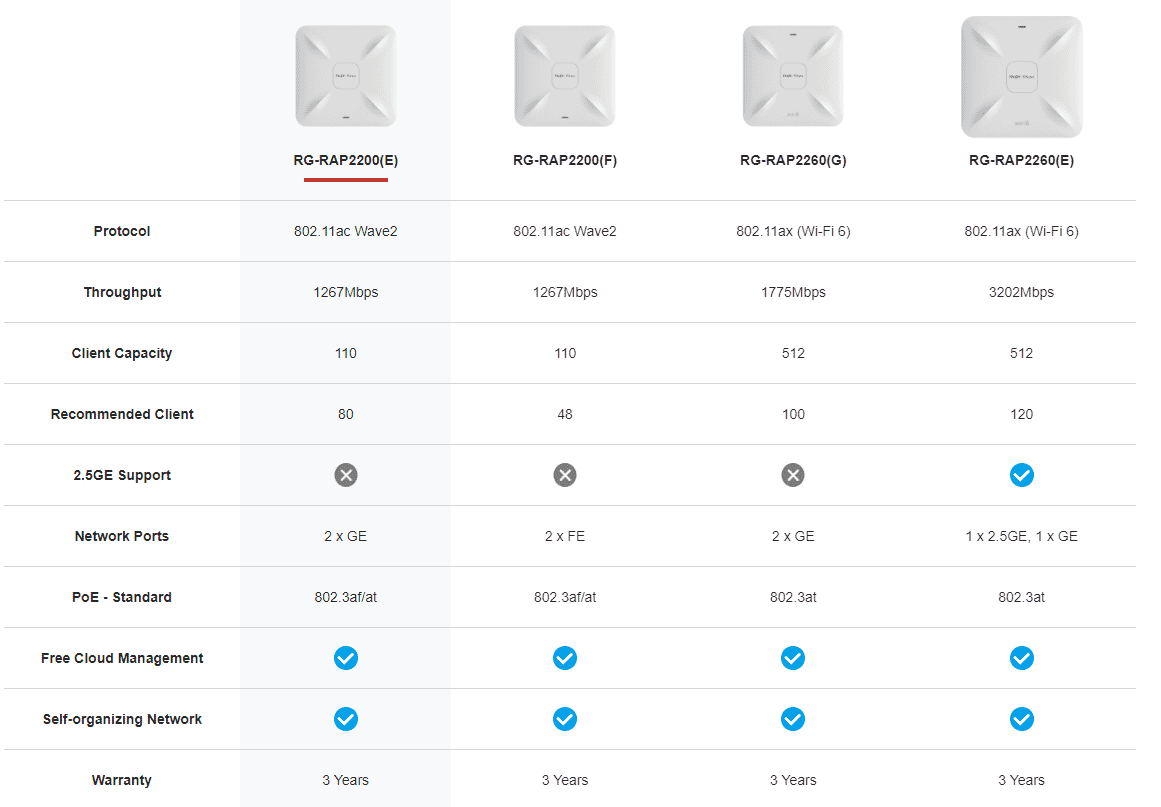The height and width of the screenshot is (807, 1161).
Task: Click the recommended client value 80
Action: 345,414
